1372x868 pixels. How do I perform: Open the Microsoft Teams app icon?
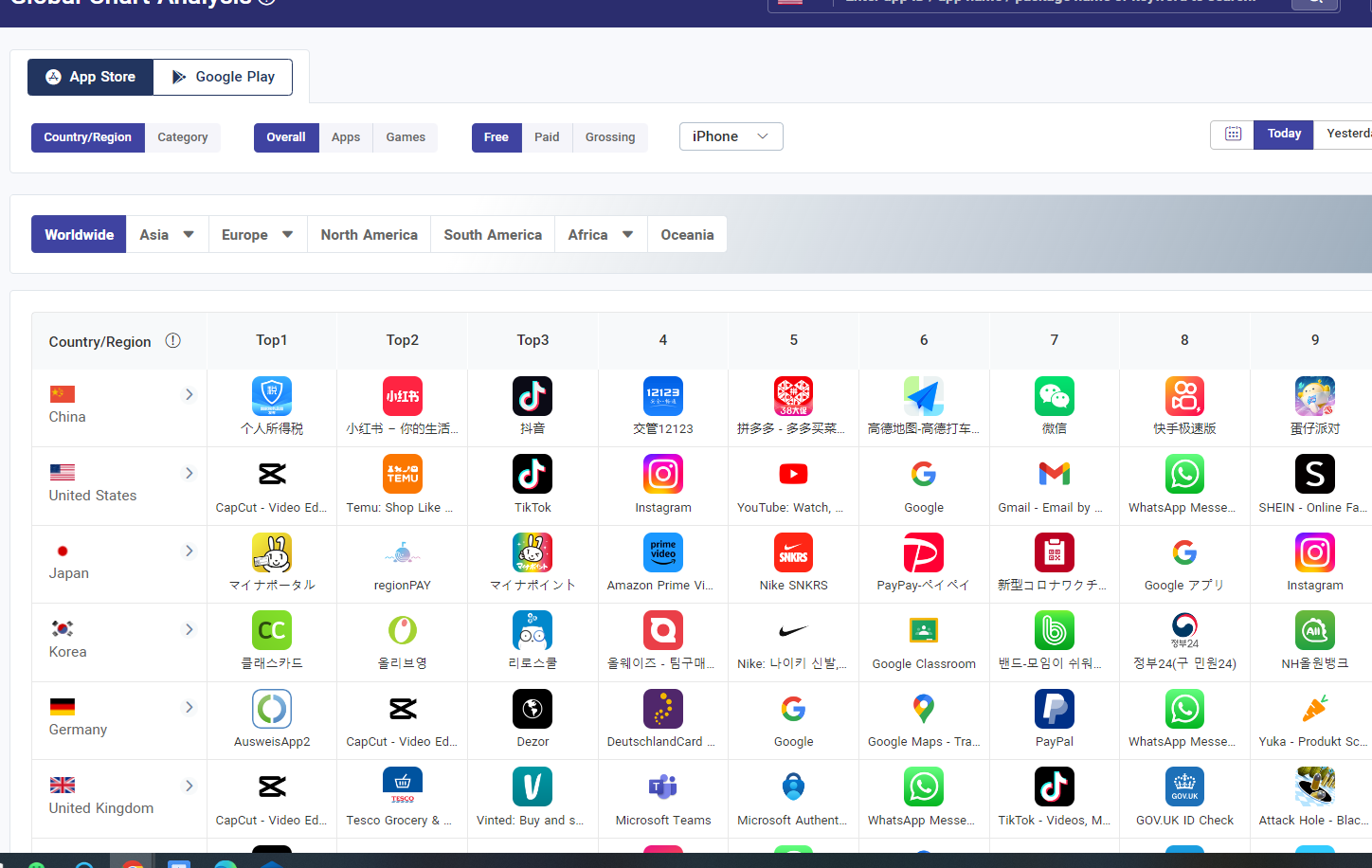[x=663, y=787]
